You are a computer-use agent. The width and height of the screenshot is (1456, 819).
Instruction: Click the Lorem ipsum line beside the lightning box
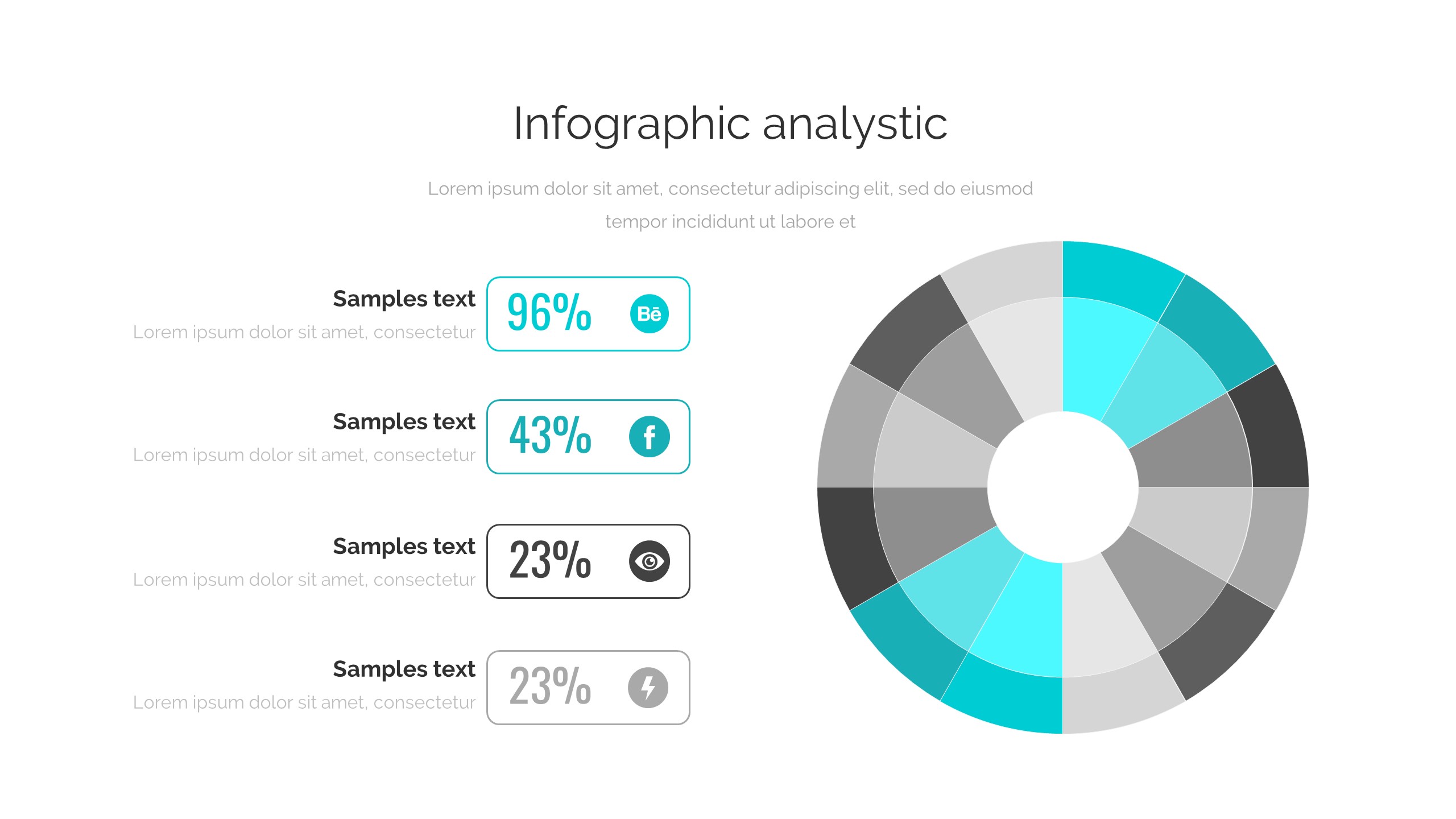[x=304, y=702]
